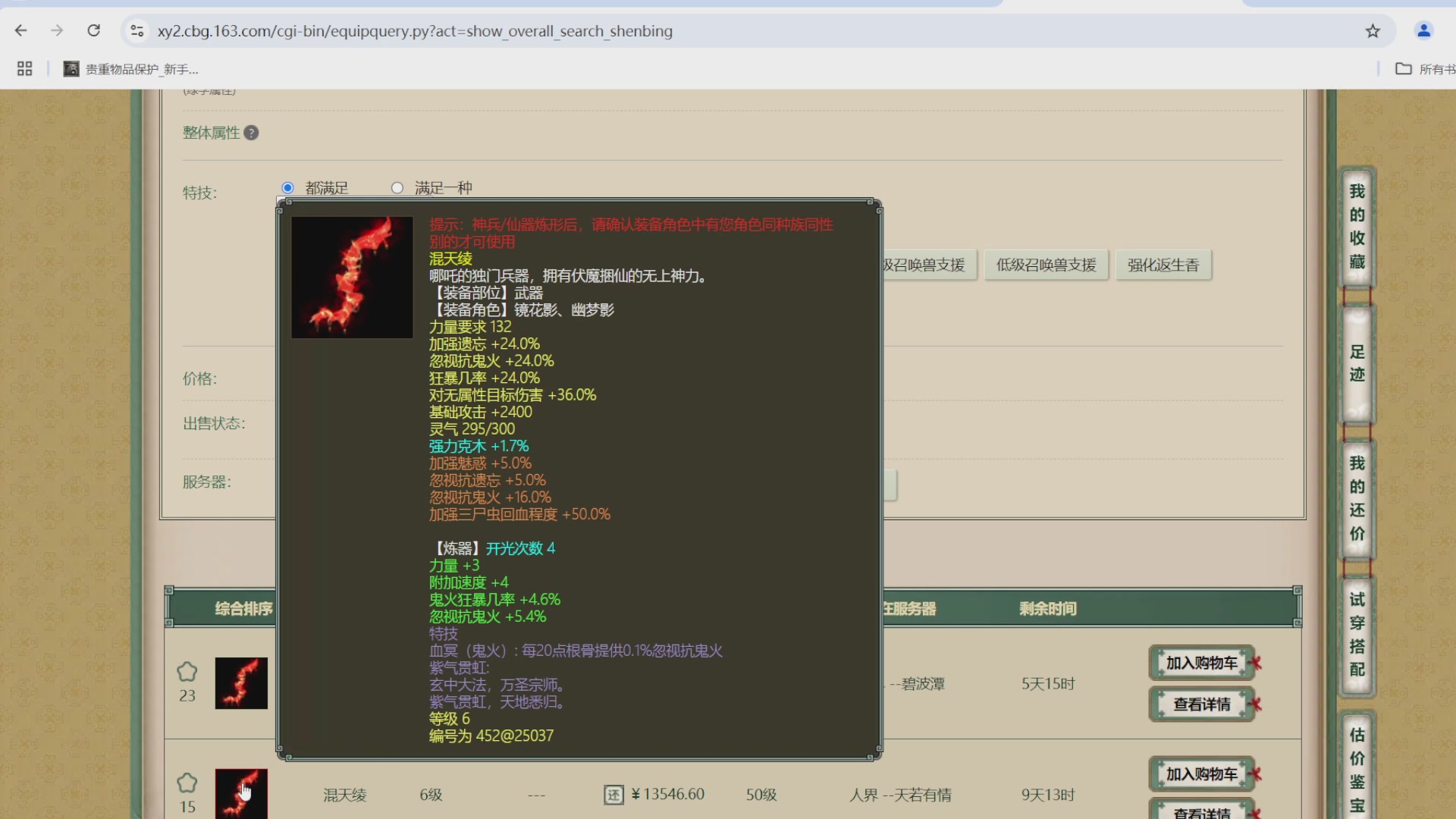The image size is (1456, 819).
Task: Click the 6级 grade cell
Action: (431, 795)
